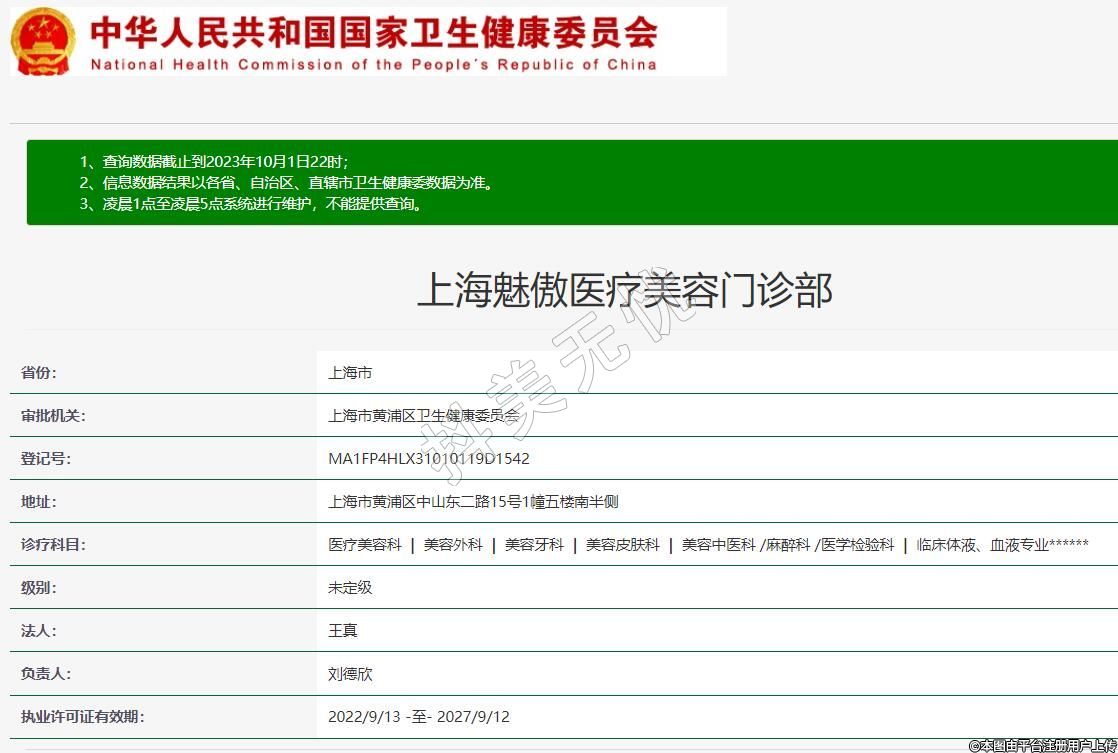The height and width of the screenshot is (753, 1118).
Task: Click the 级别 value 未定级
Action: [350, 588]
